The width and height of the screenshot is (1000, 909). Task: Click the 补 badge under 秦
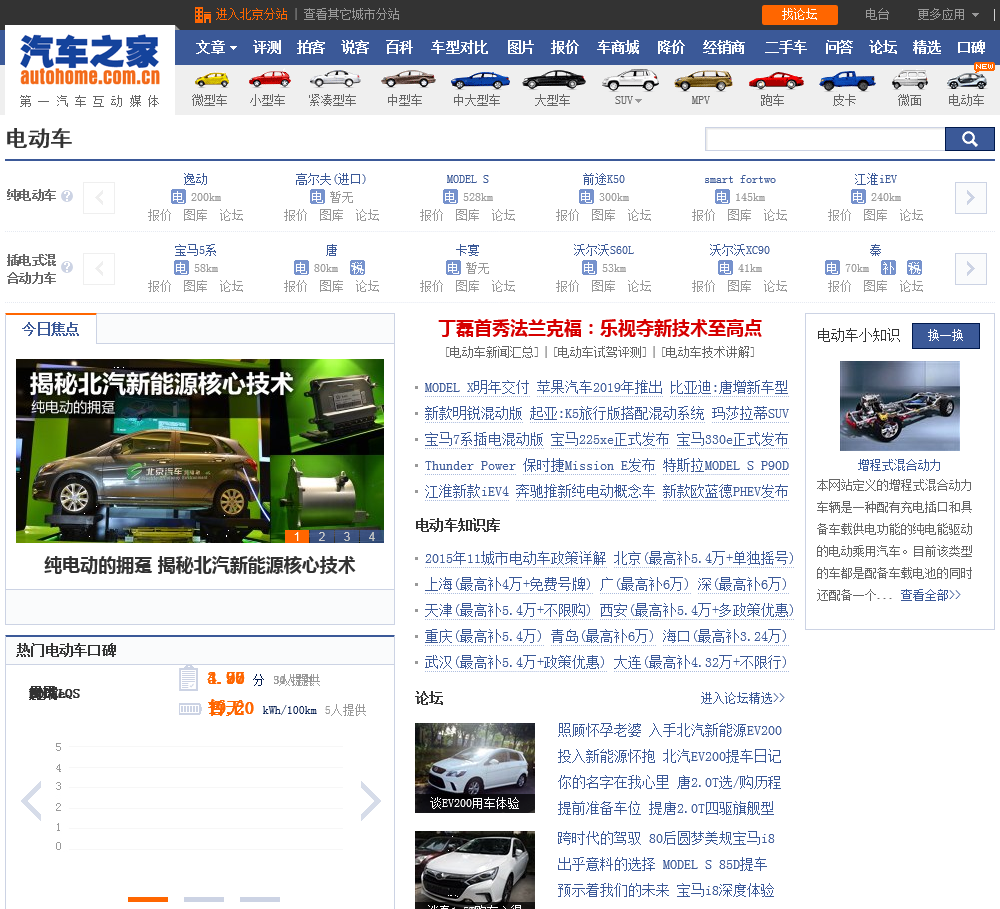coord(888,268)
